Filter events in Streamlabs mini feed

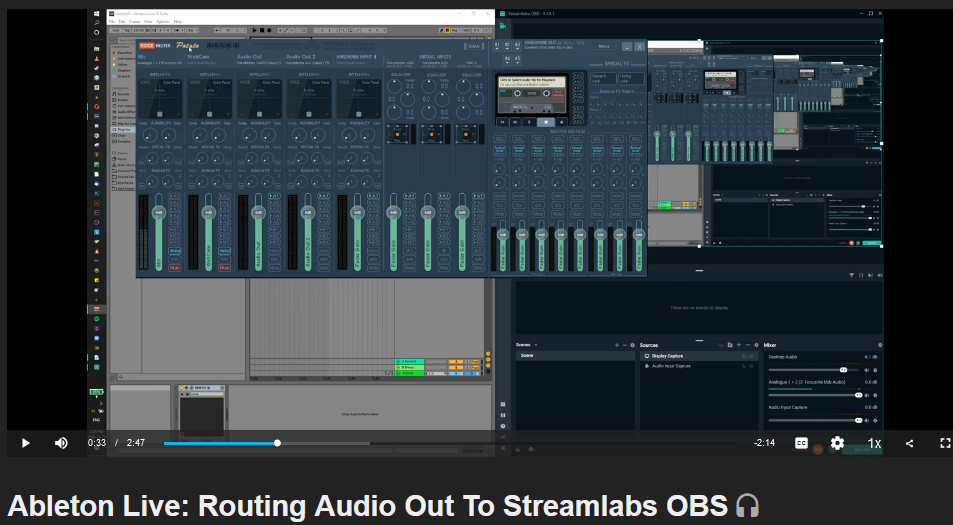(x=852, y=275)
